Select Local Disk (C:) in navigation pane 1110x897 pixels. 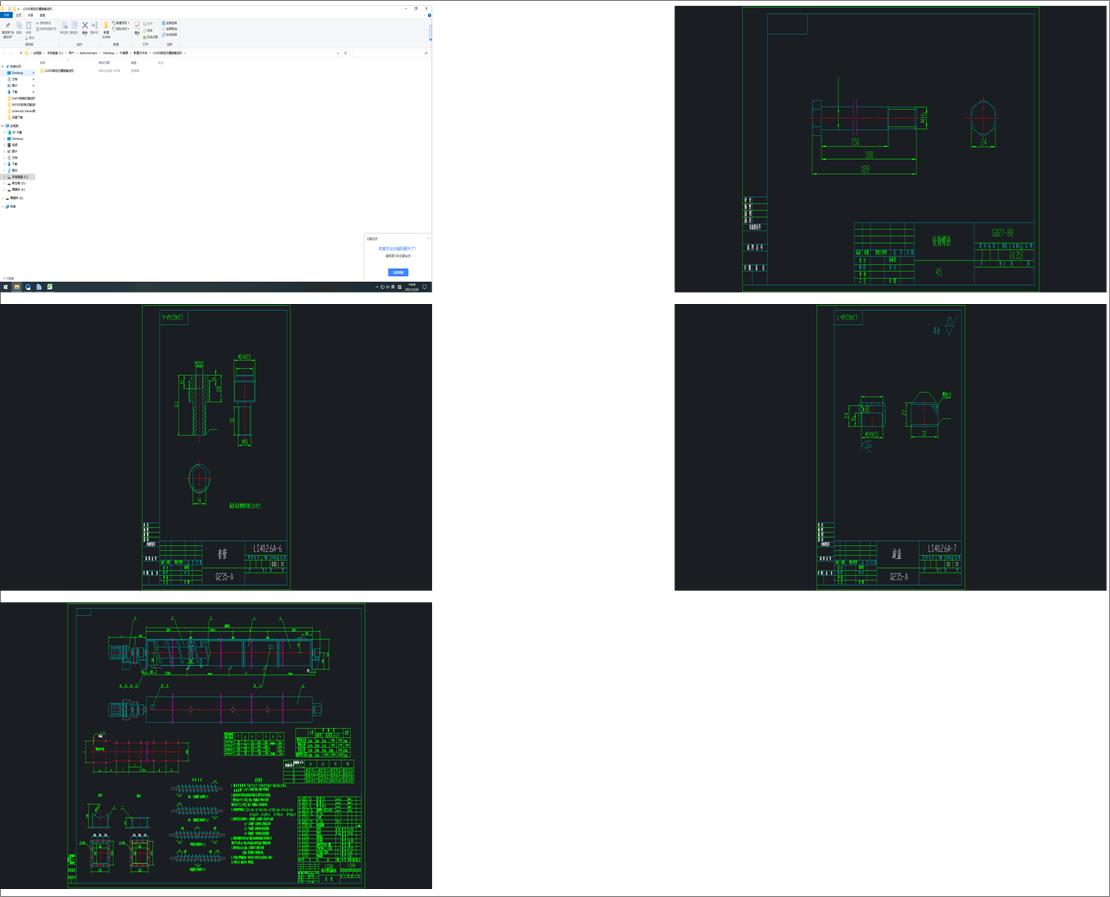pyautogui.click(x=17, y=177)
